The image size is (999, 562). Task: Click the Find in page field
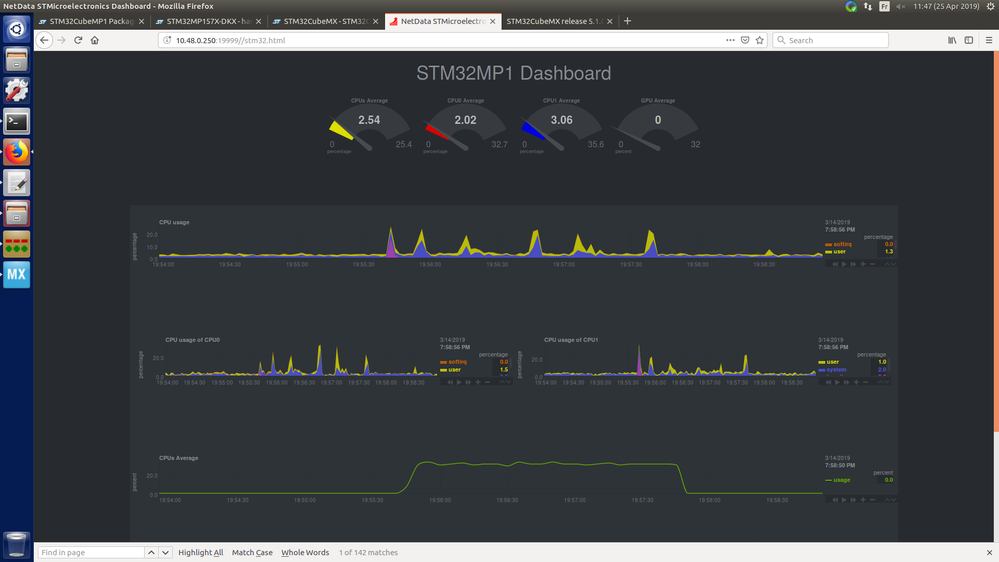tap(90, 552)
